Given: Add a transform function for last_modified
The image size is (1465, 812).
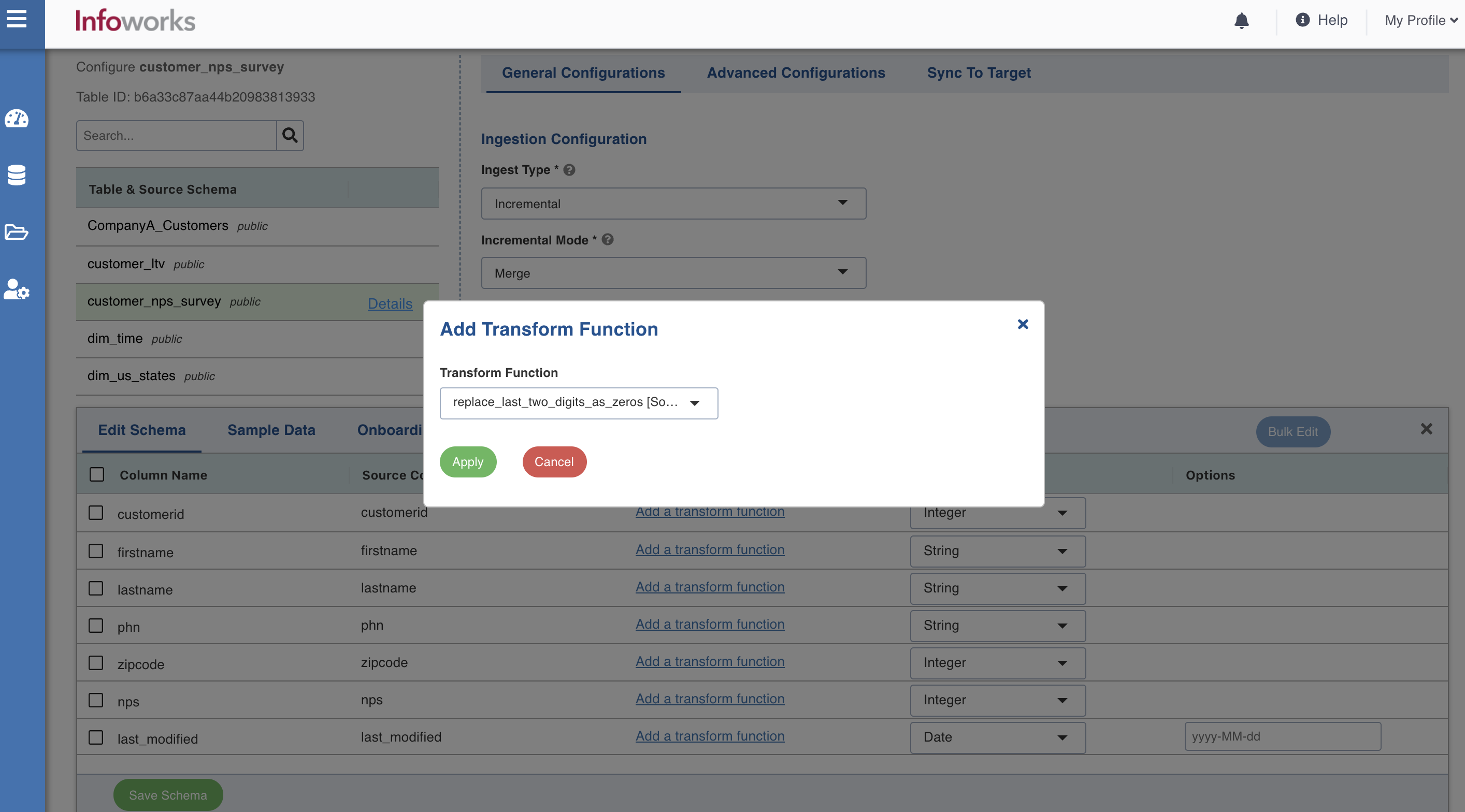Looking at the screenshot, I should (x=710, y=736).
